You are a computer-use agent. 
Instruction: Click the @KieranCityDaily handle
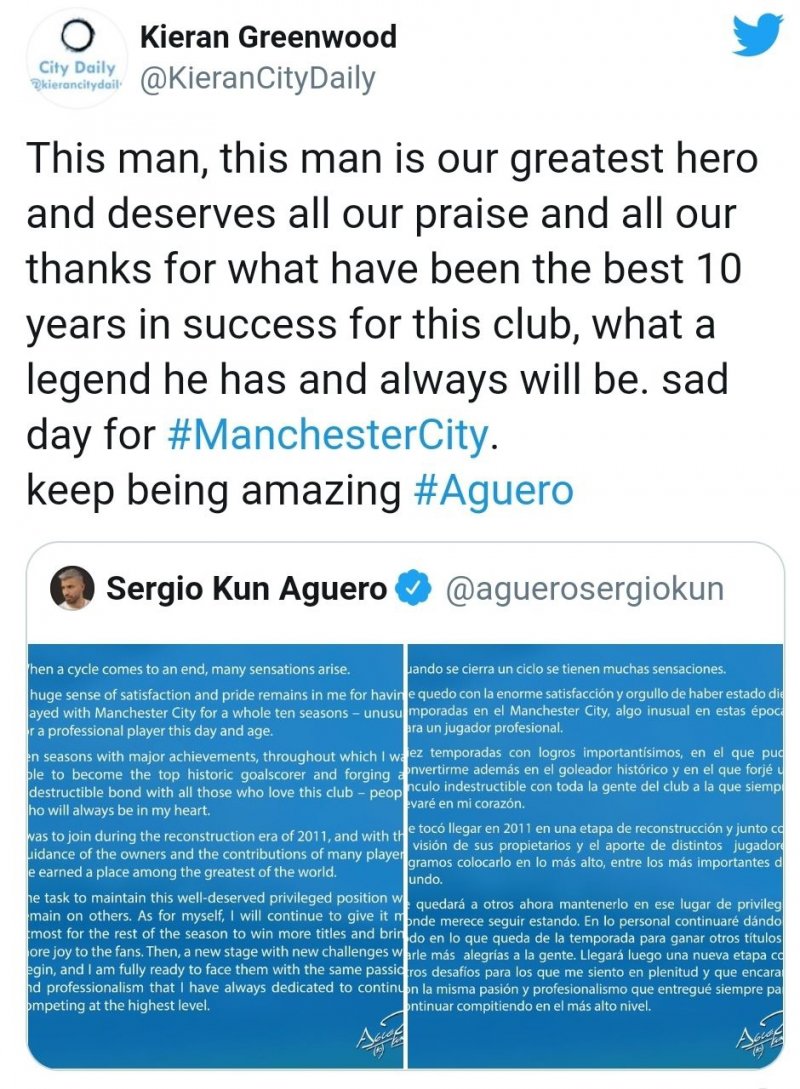point(257,80)
